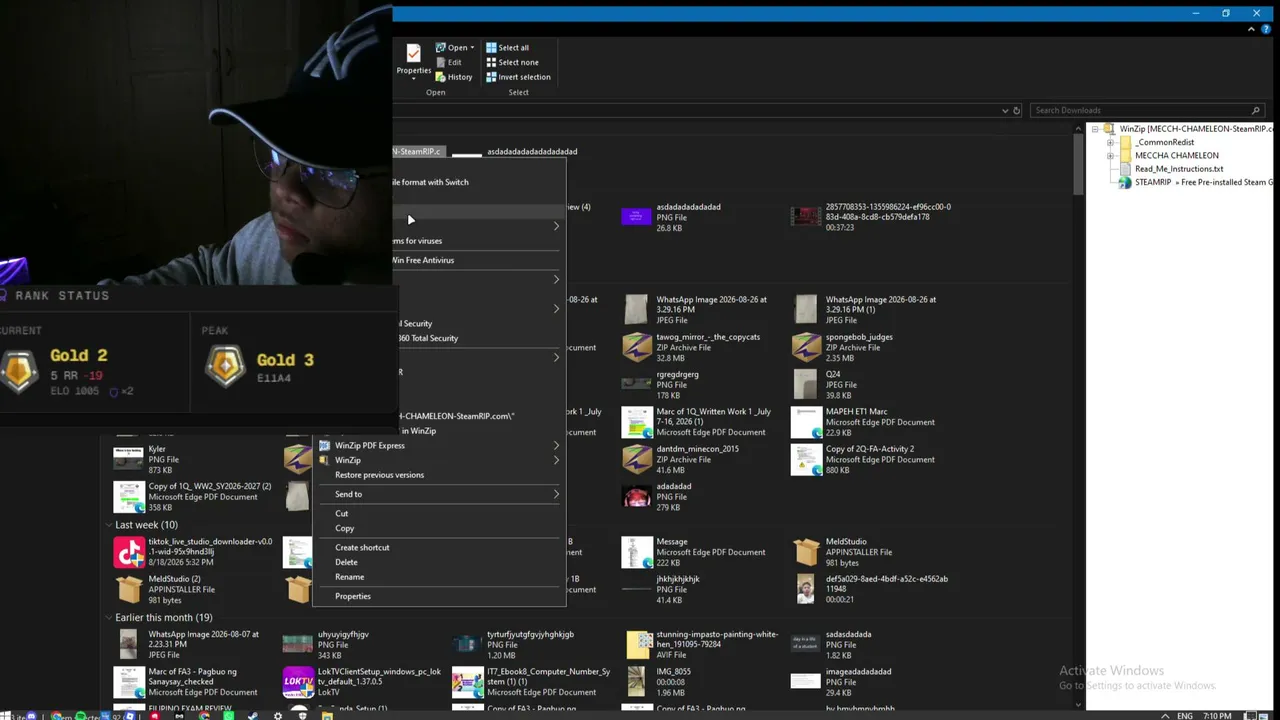Choose Restore previous versions
The width and height of the screenshot is (1280, 720).
440,475
